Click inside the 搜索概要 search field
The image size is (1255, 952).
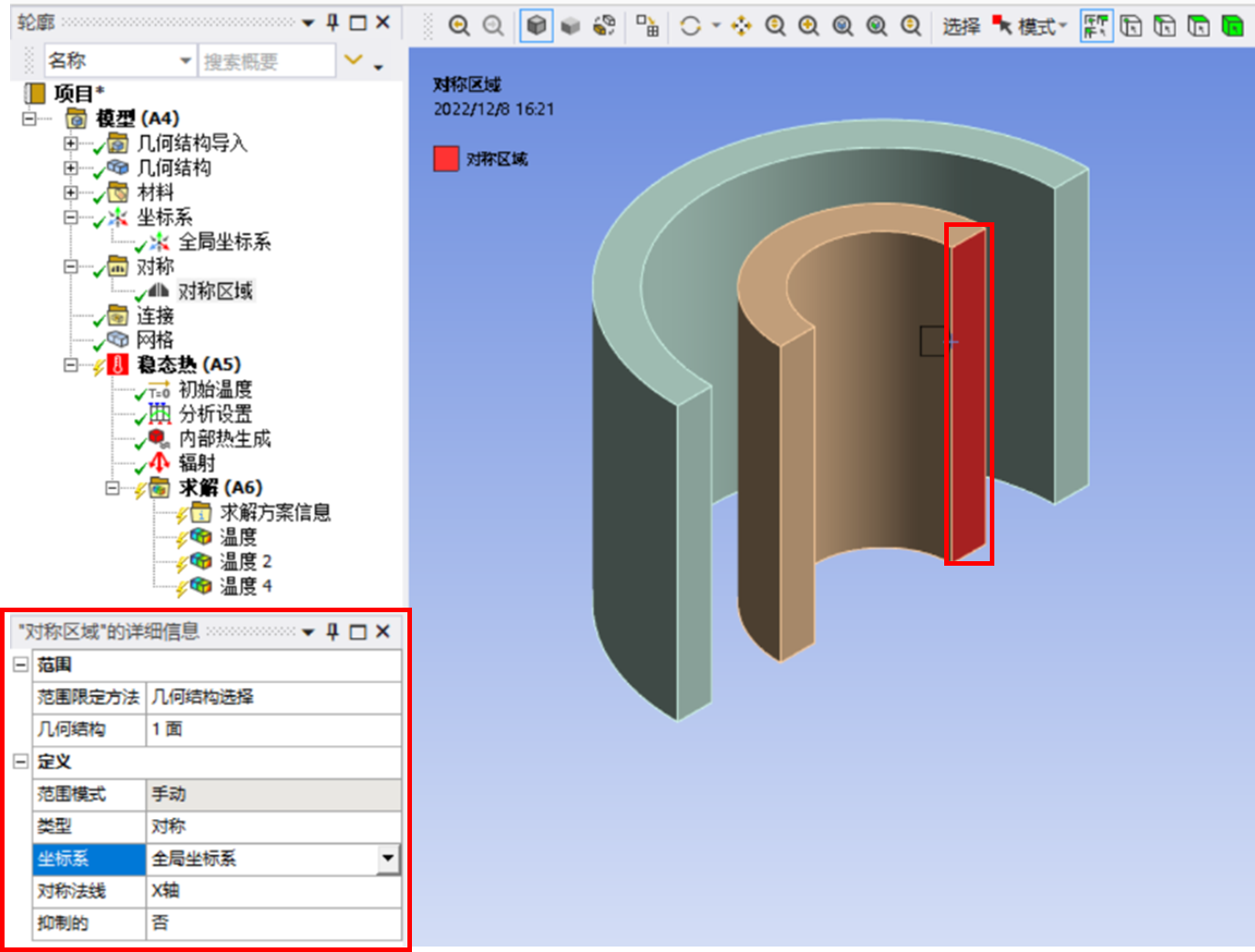(264, 60)
